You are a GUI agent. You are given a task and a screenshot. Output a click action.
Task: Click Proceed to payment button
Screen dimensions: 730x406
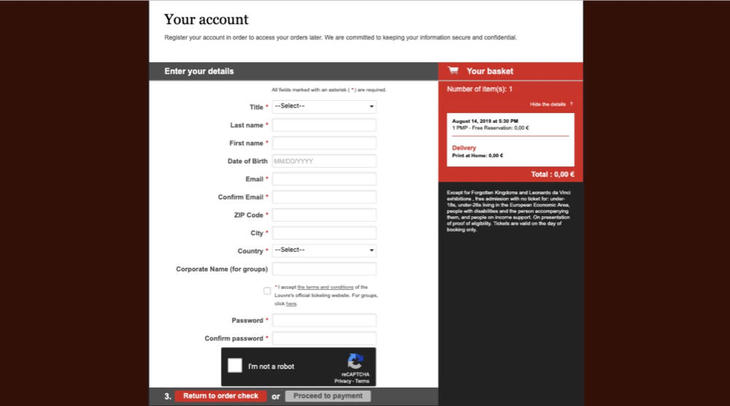(x=327, y=396)
